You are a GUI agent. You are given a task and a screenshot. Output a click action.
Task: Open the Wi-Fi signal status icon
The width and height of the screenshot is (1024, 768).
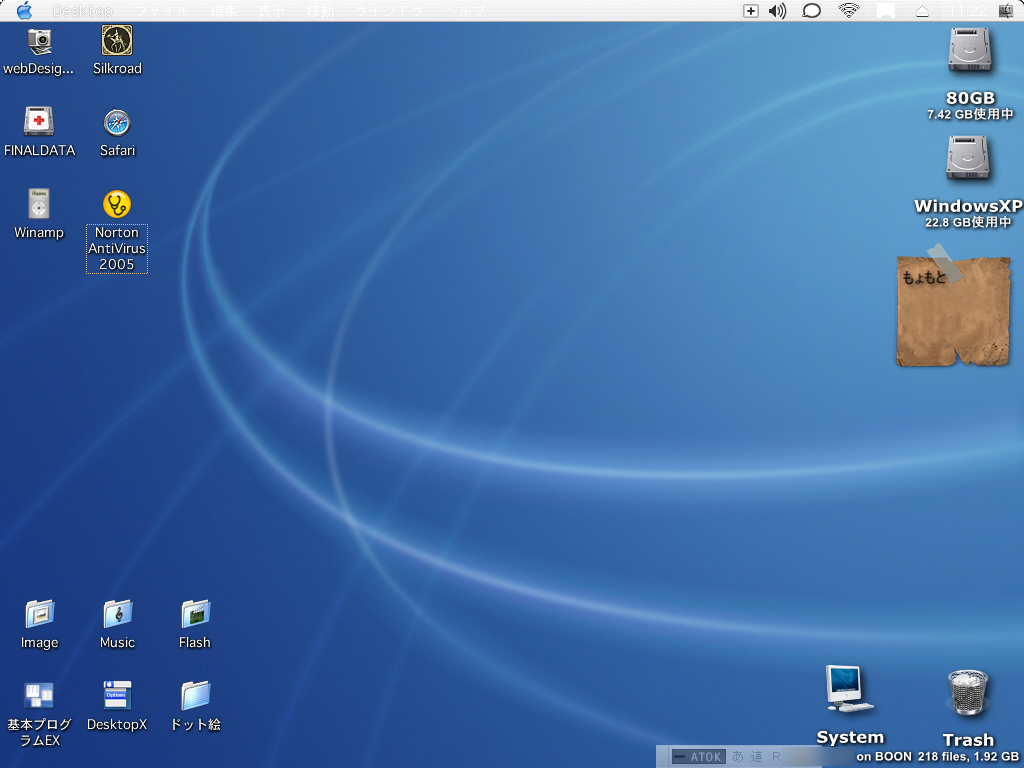pyautogui.click(x=848, y=10)
